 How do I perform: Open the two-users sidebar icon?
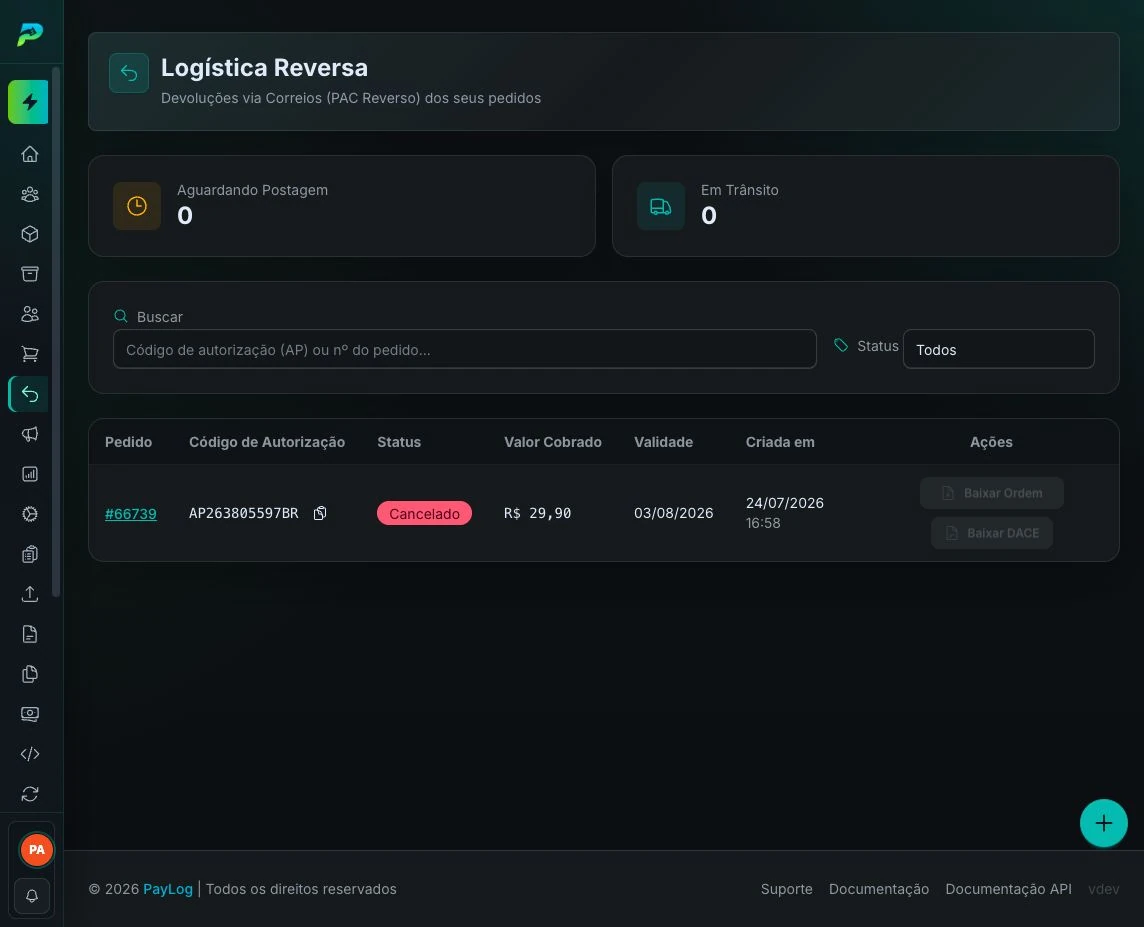tap(30, 314)
